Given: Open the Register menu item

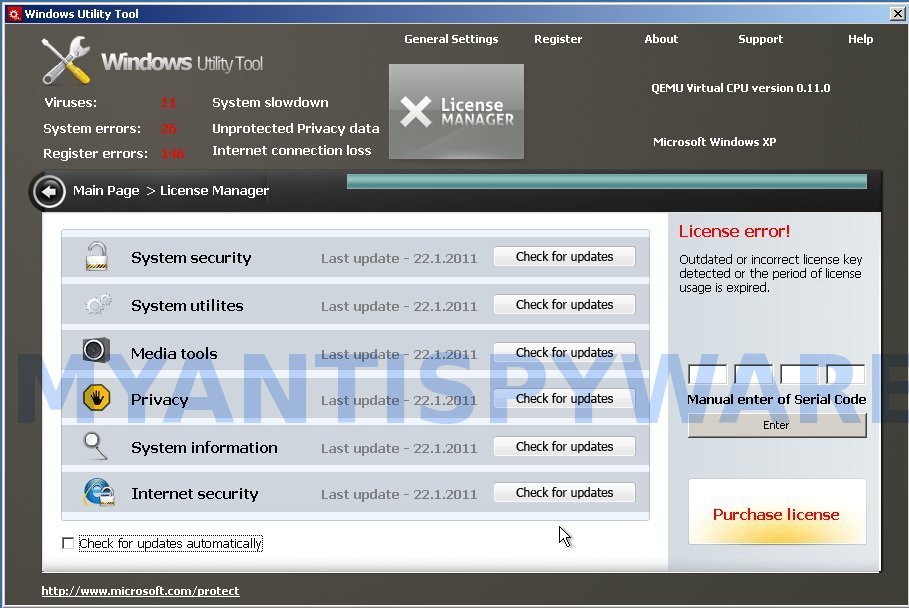Looking at the screenshot, I should [558, 39].
